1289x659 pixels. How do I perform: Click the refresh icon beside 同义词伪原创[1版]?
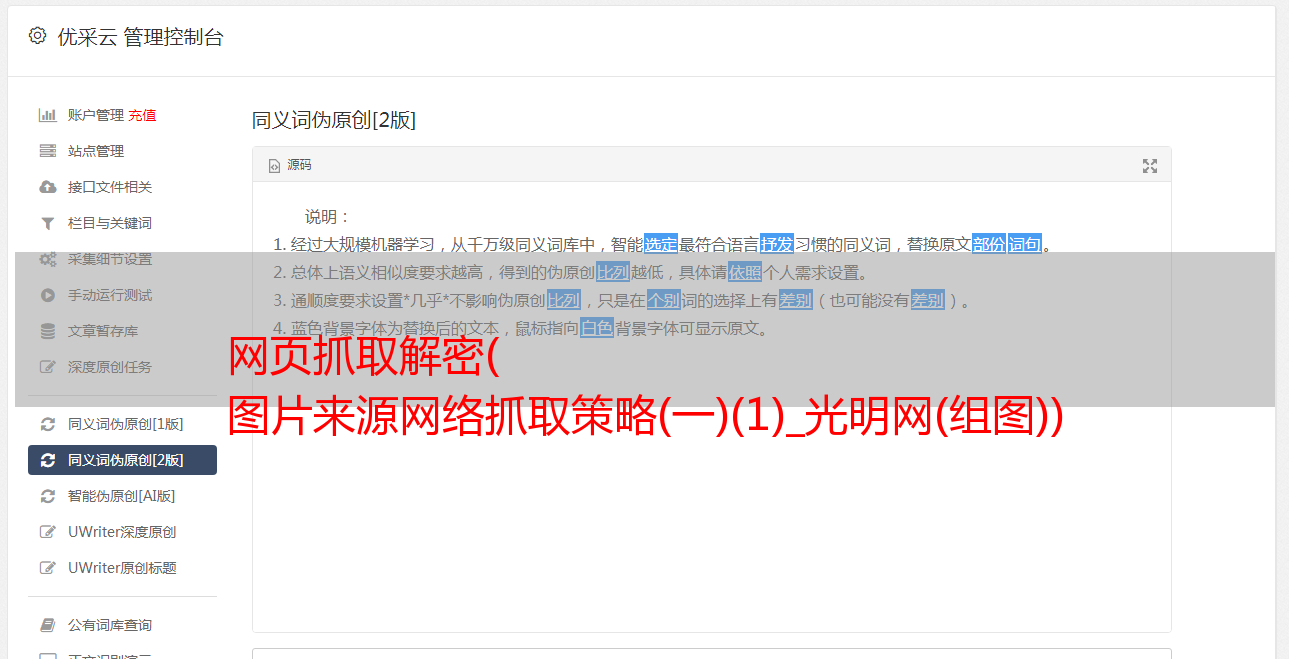[x=47, y=424]
